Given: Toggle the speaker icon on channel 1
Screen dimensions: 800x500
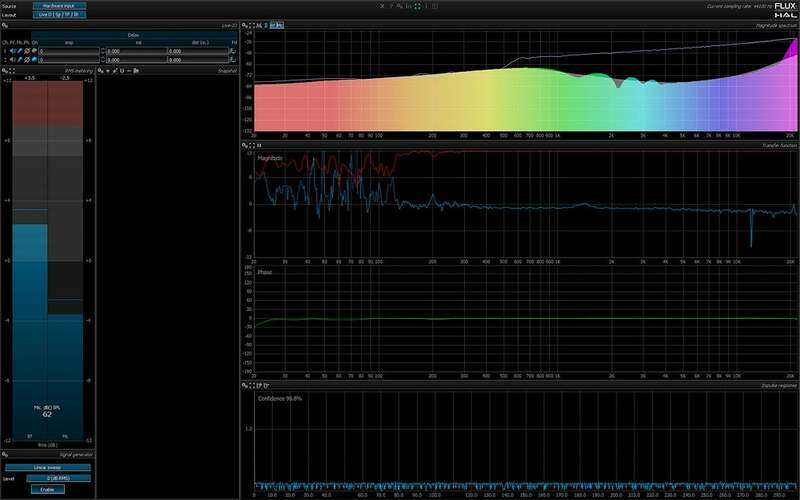Looking at the screenshot, I should pyautogui.click(x=15, y=50).
